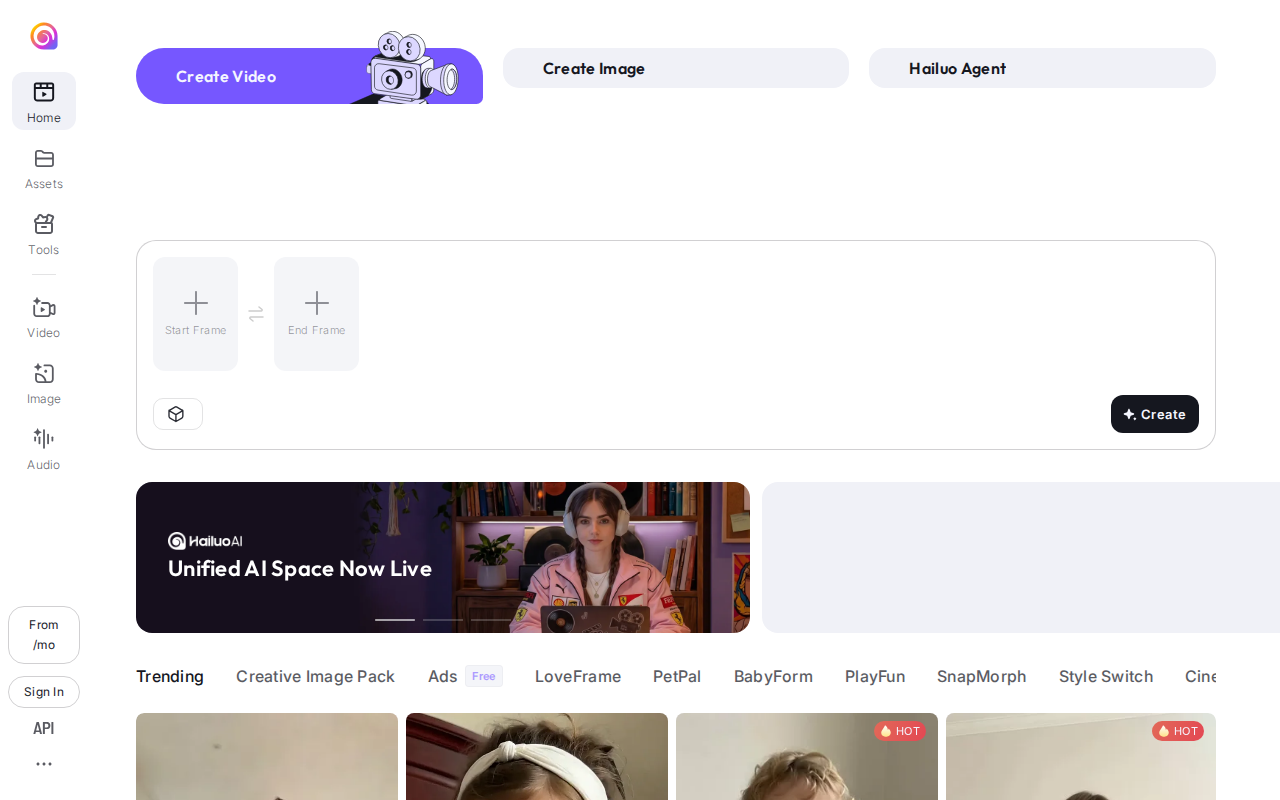
Task: Click the Hailuo logo icon
Action: 44,36
